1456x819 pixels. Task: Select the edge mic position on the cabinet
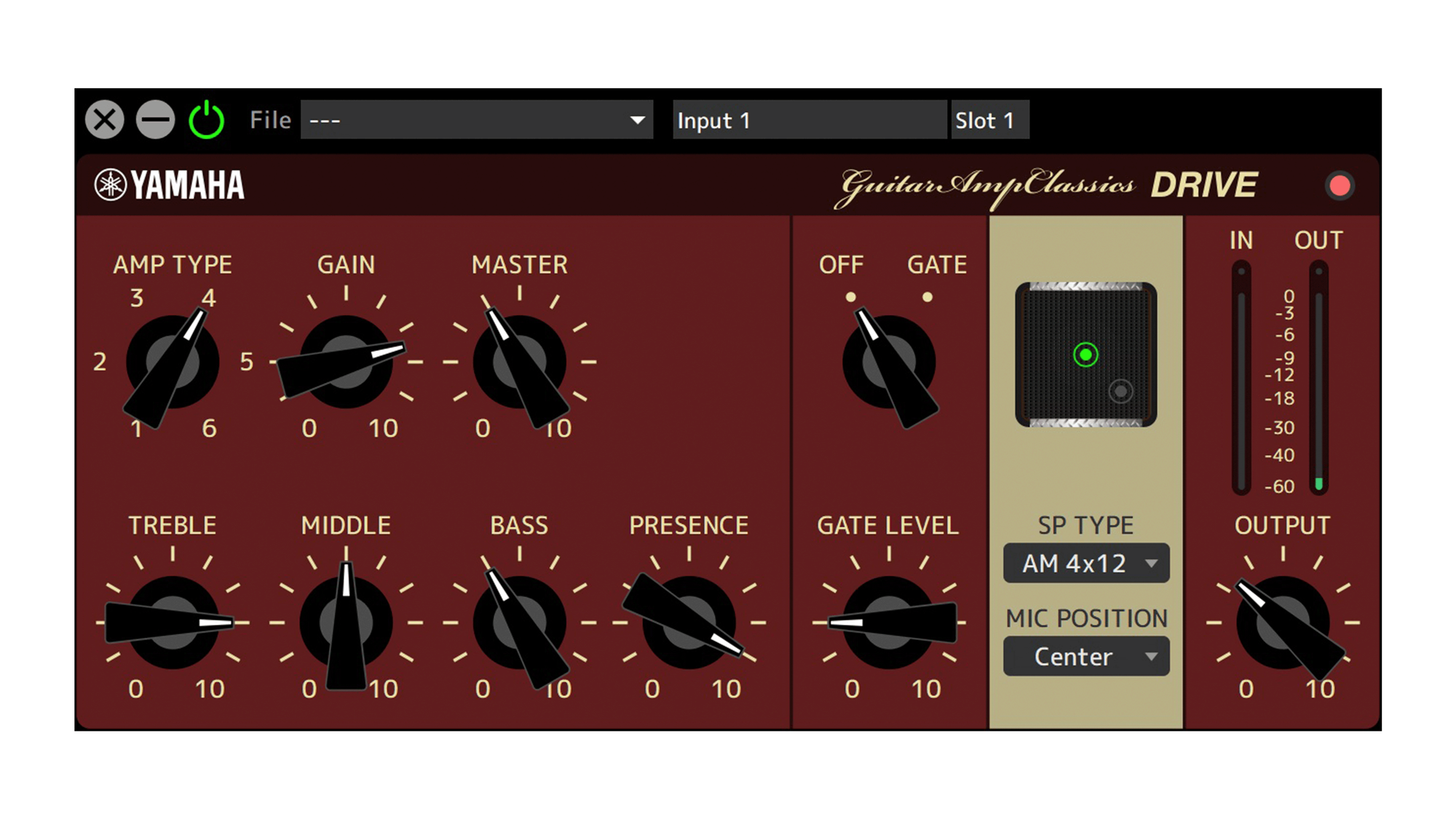tap(1119, 391)
